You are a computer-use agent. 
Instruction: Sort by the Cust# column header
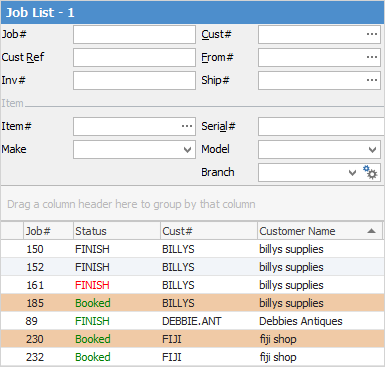click(209, 231)
